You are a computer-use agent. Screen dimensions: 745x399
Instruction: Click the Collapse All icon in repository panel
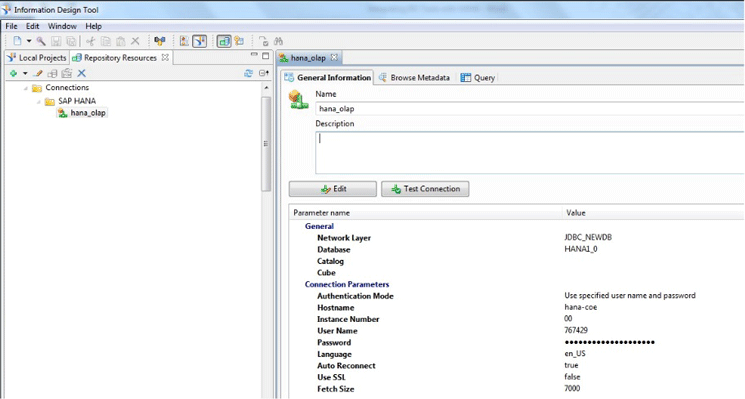(264, 73)
